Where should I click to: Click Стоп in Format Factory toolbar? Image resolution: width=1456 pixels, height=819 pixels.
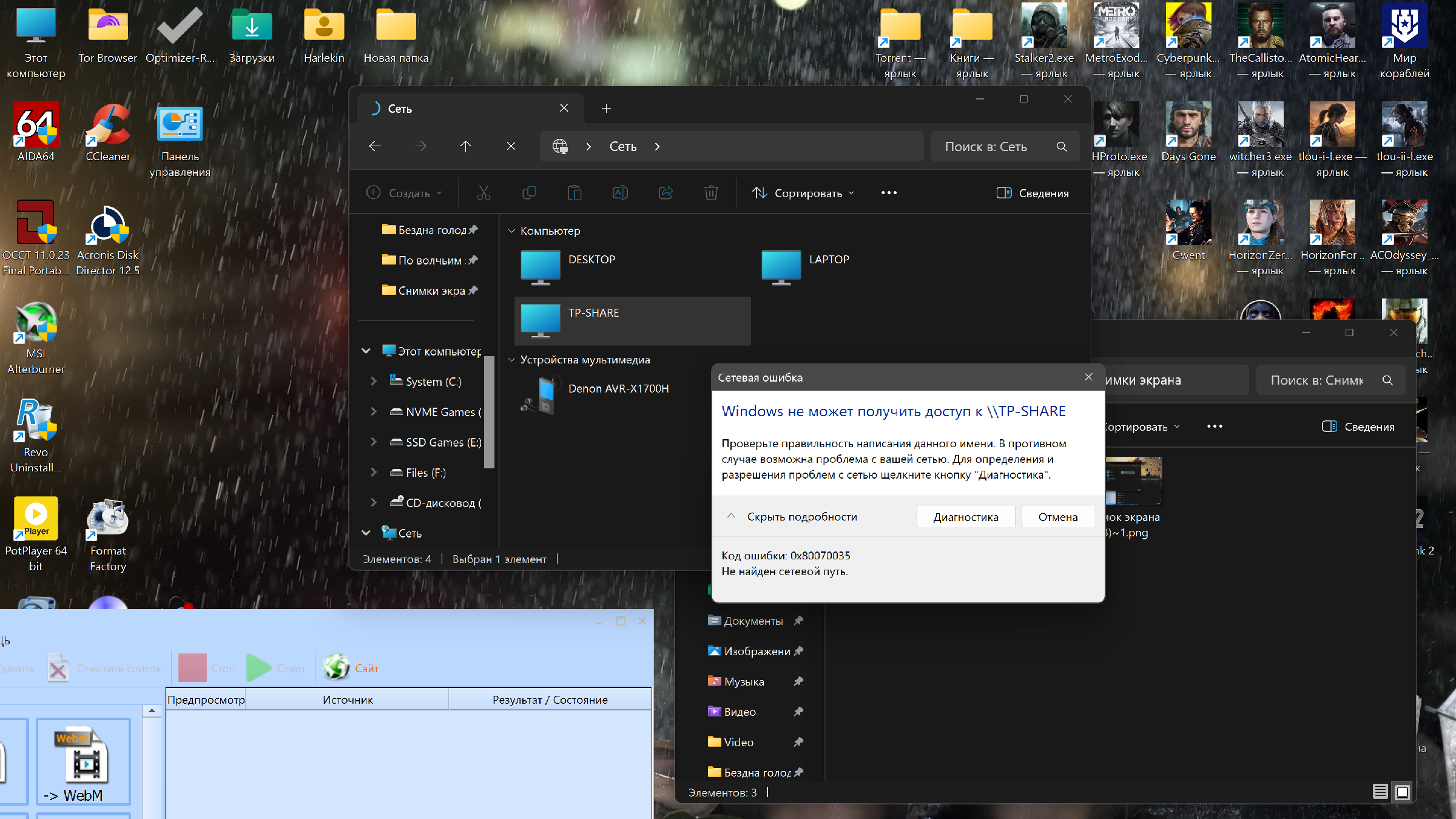click(x=207, y=668)
